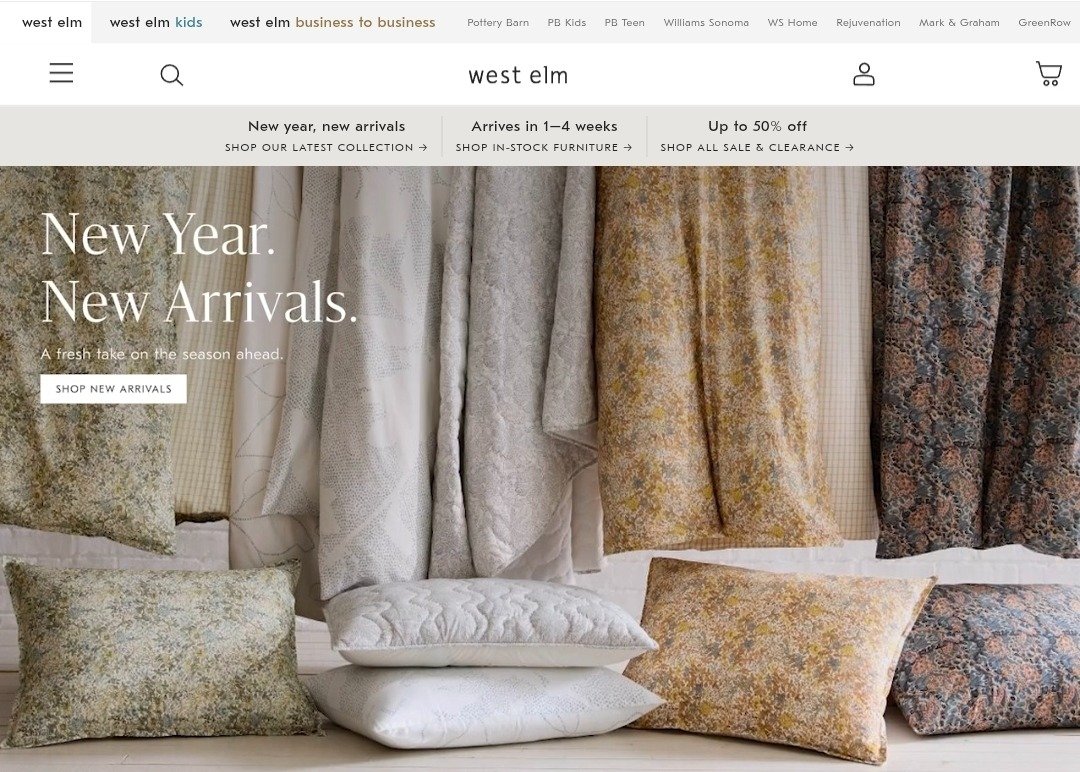Open the WS Home link

click(x=792, y=23)
